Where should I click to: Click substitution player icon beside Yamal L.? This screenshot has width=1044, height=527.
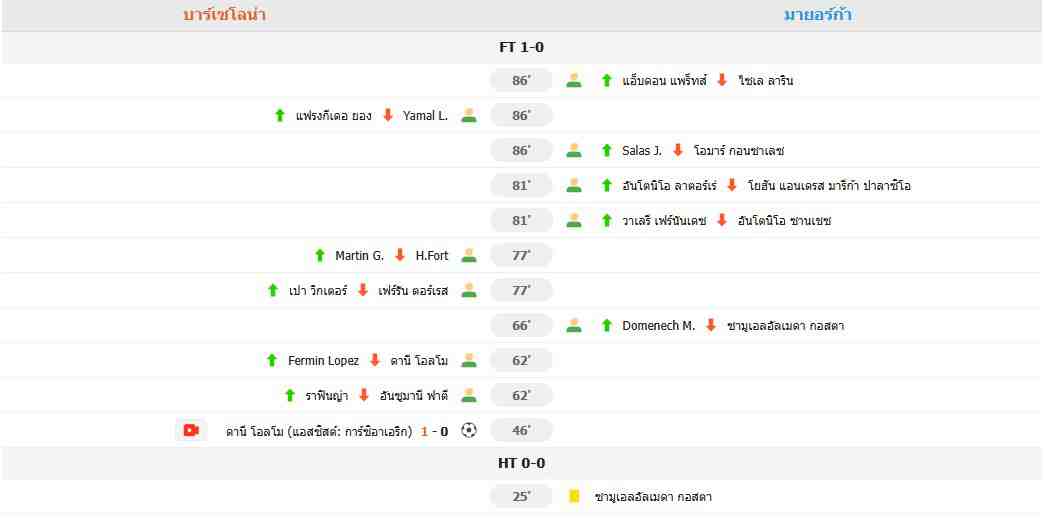[469, 115]
